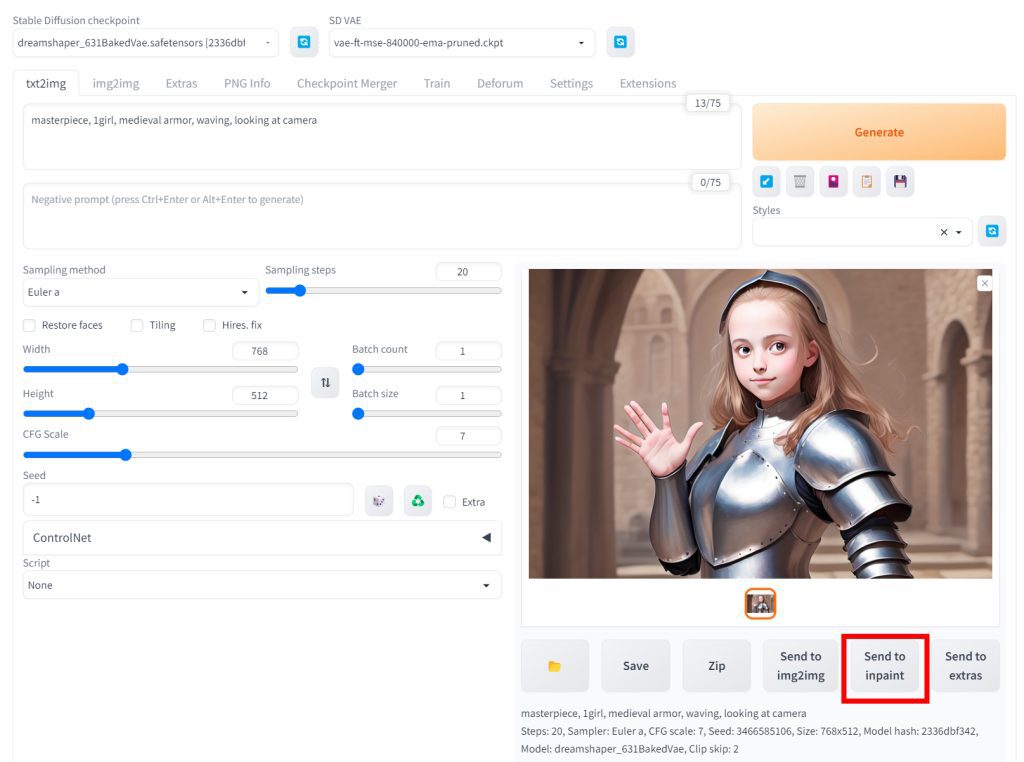
Task: Click the CFG Scale slider handle
Action: click(x=125, y=455)
